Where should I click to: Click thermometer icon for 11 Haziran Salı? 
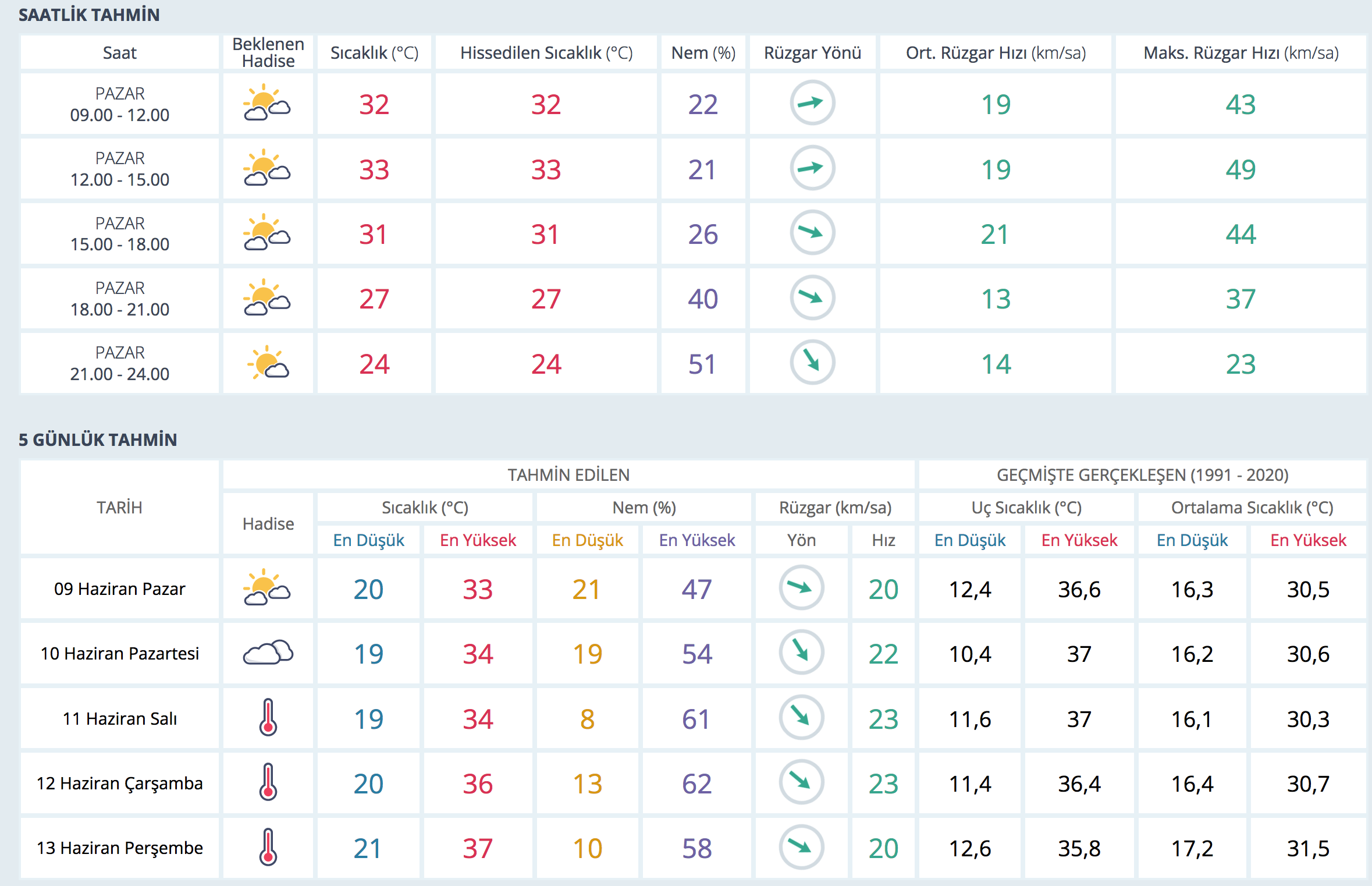coord(268,718)
